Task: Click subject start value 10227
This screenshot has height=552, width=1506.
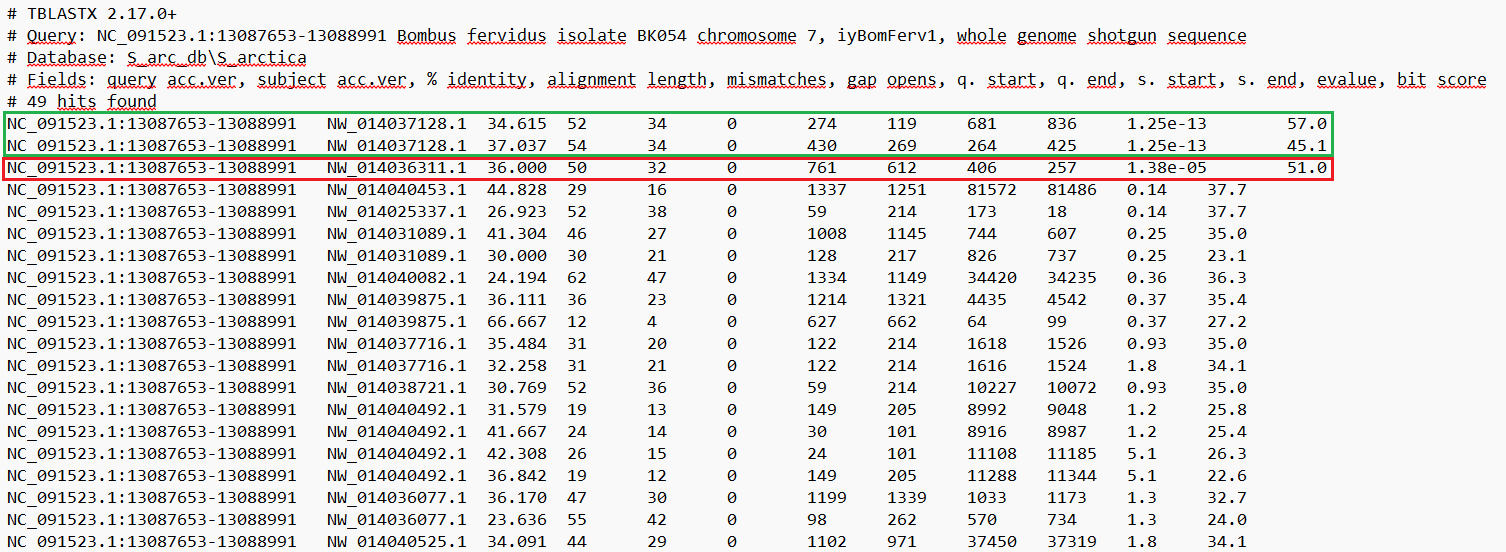Action: [992, 387]
